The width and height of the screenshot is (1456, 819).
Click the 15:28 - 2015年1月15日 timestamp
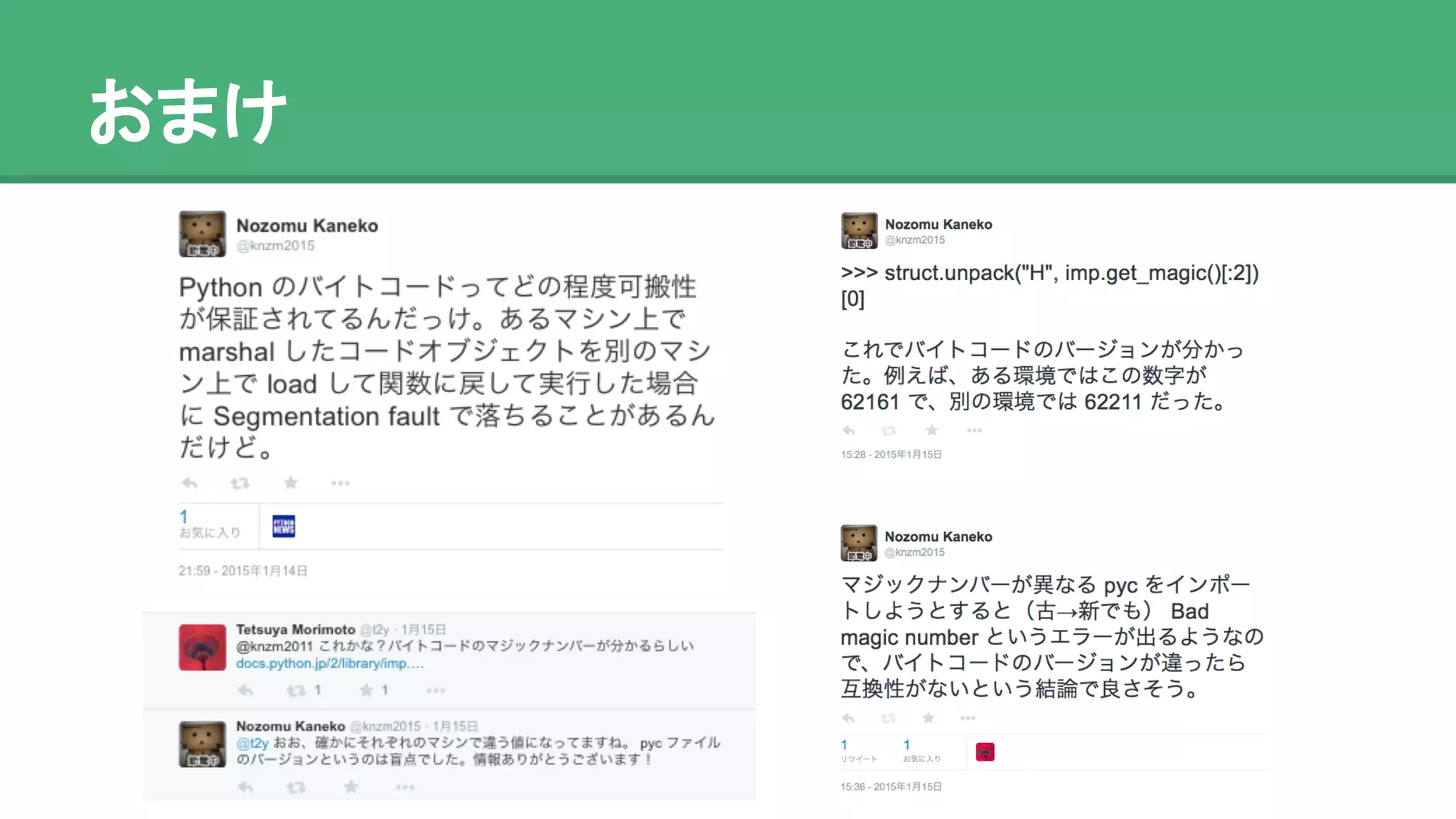click(892, 454)
